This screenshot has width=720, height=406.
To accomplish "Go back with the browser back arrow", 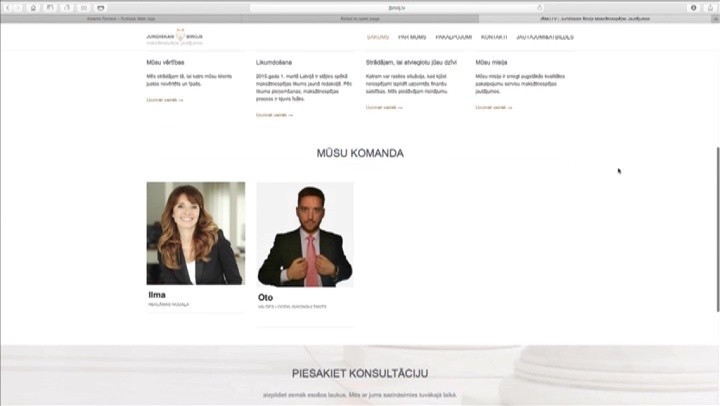I will 8,8.
